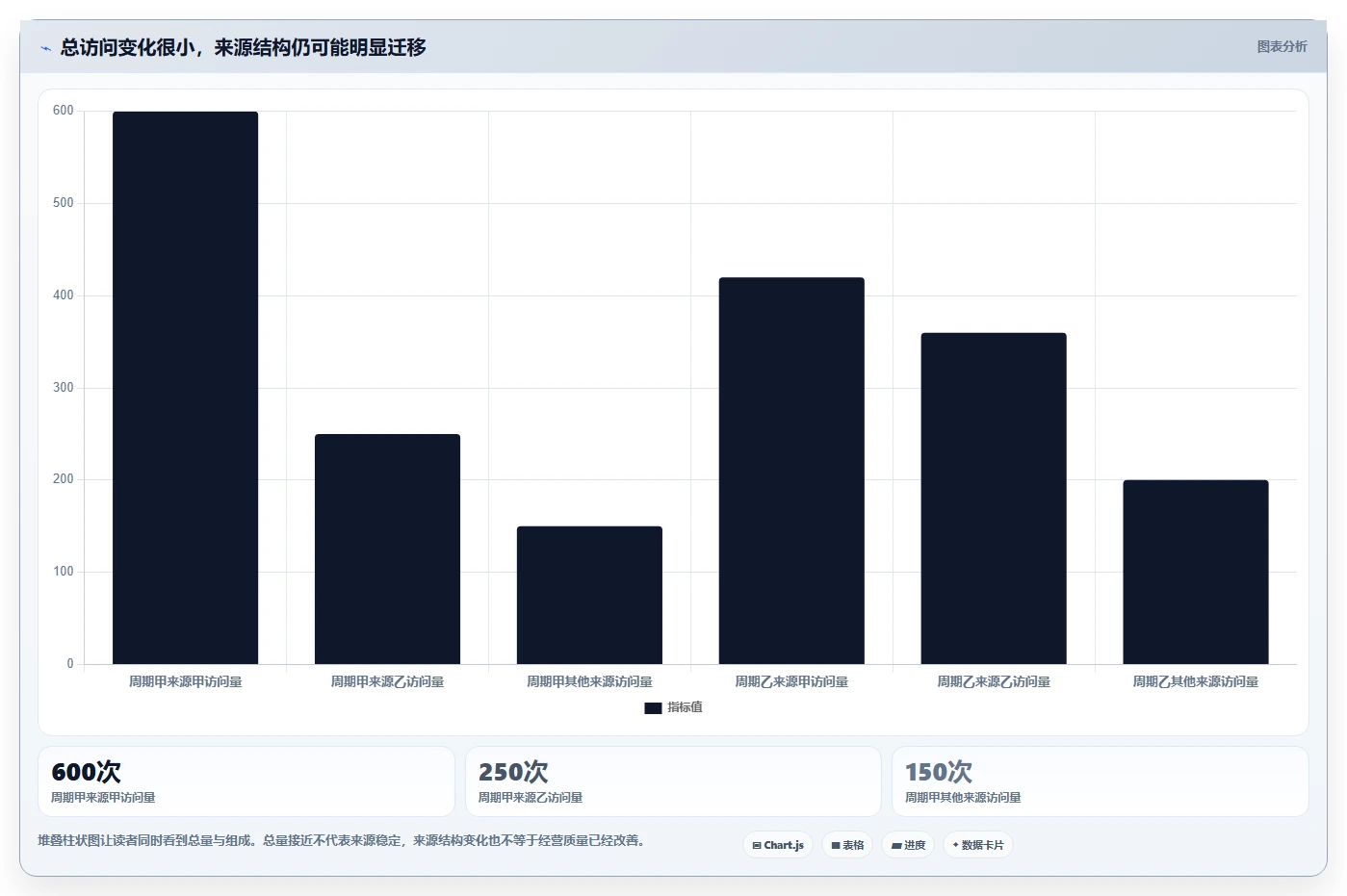Click the 周期乙其他来源访问量 bar in chart

[1196, 572]
